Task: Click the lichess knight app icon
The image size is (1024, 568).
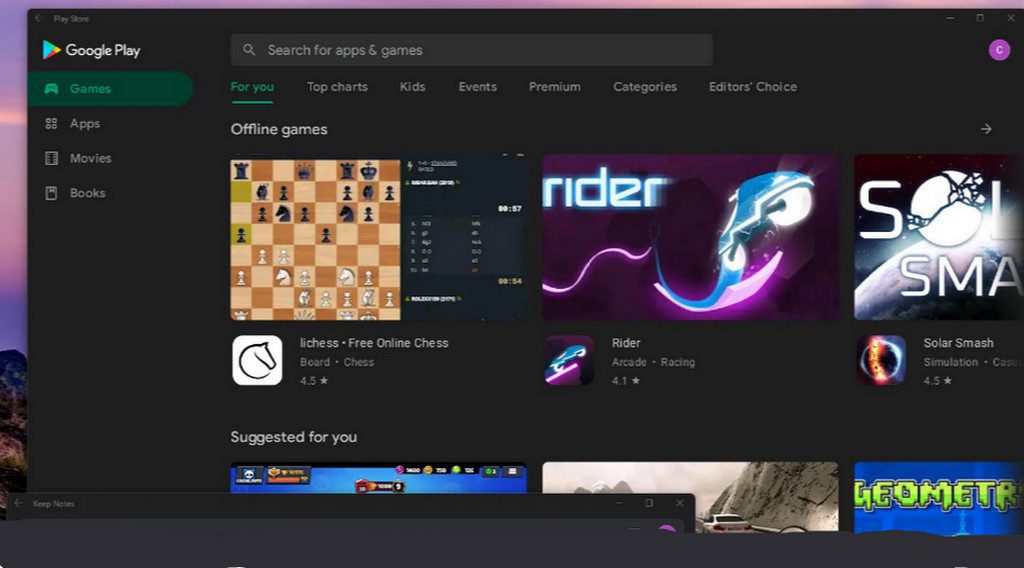Action: [x=257, y=360]
